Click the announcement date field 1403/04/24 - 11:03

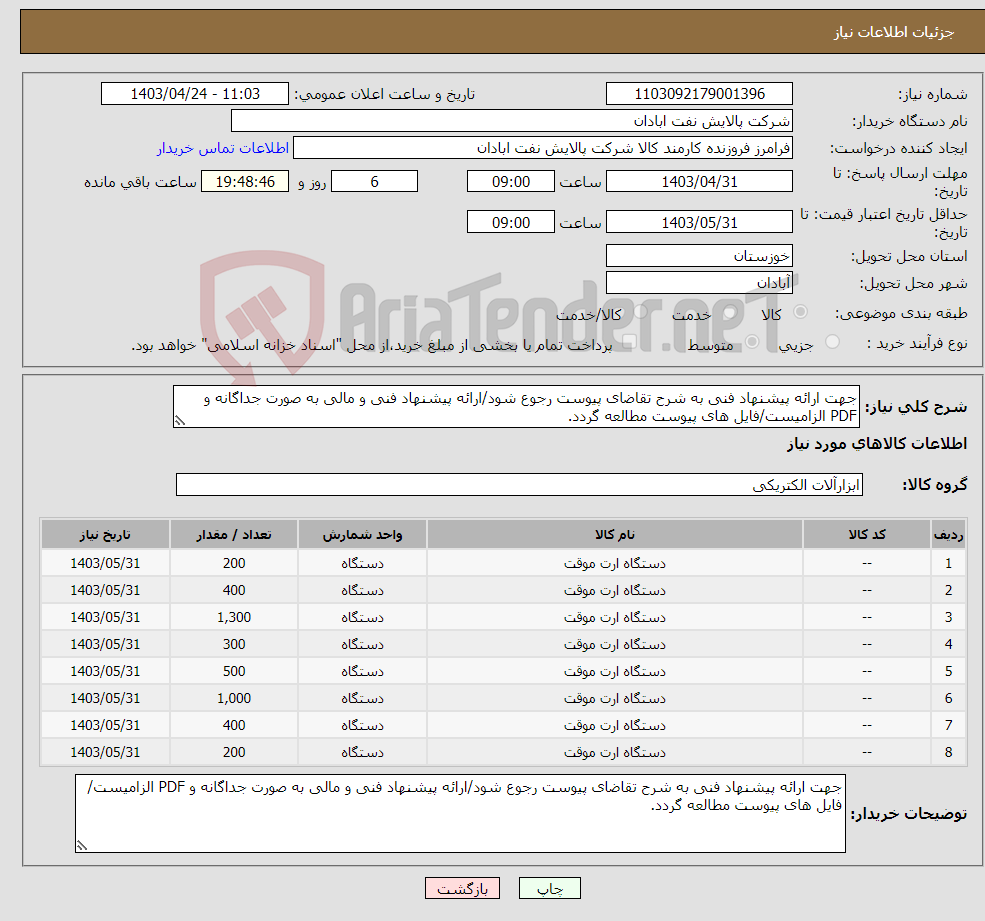click(195, 94)
